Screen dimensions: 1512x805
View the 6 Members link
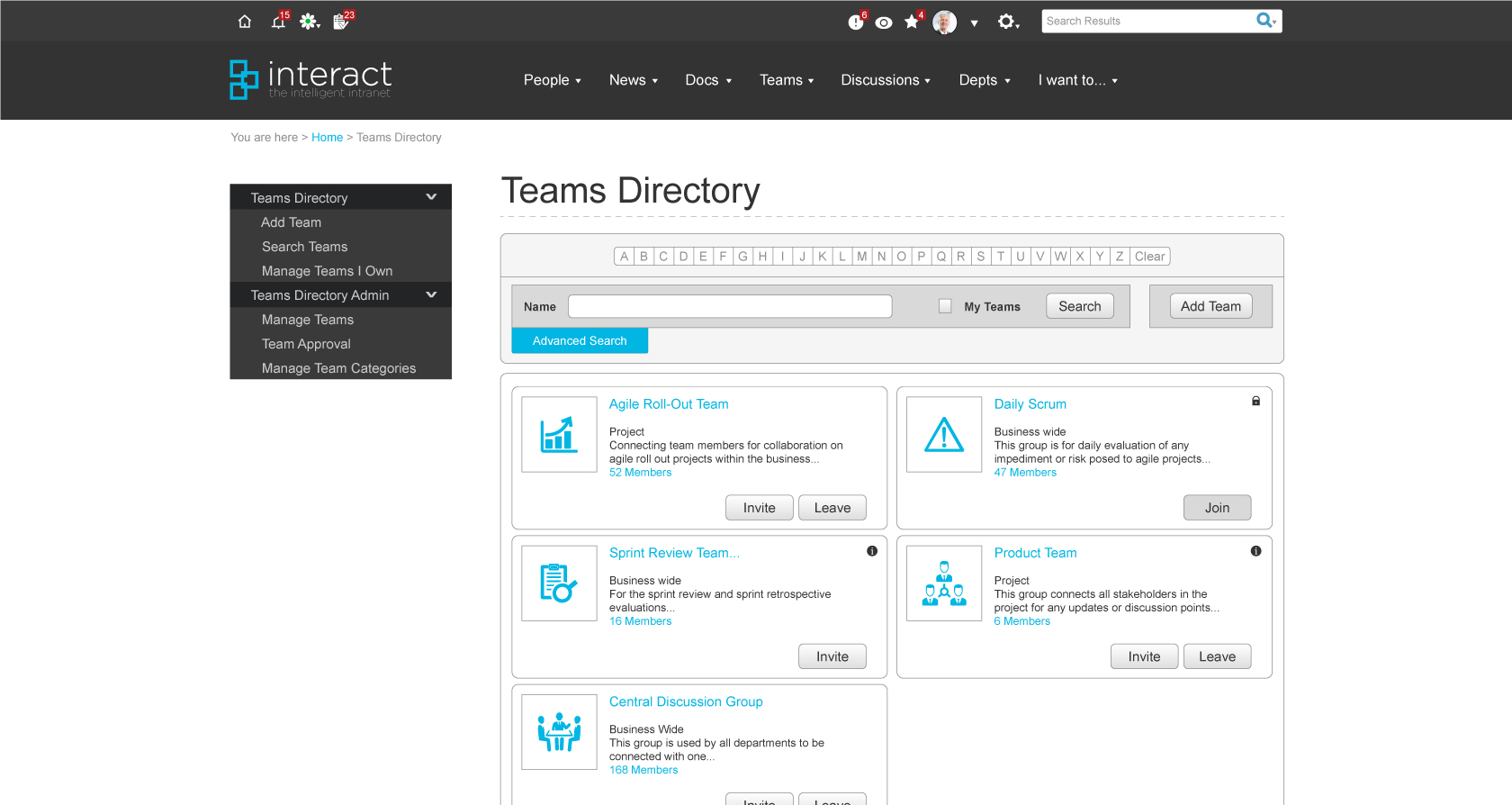point(1021,621)
